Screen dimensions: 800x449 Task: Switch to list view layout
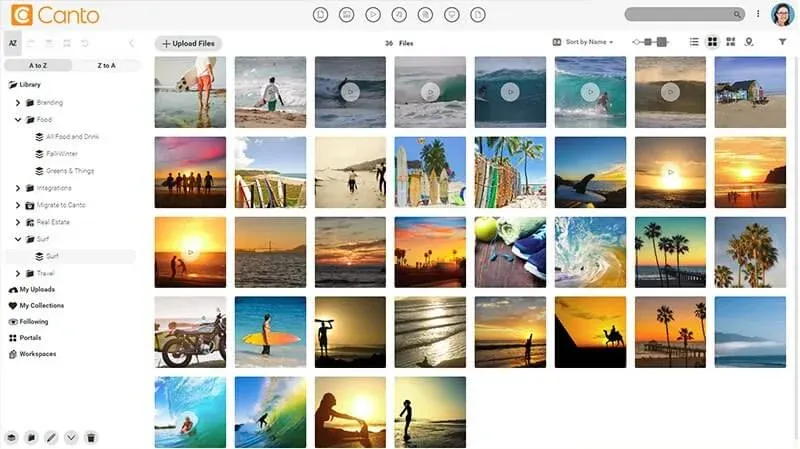tap(694, 42)
